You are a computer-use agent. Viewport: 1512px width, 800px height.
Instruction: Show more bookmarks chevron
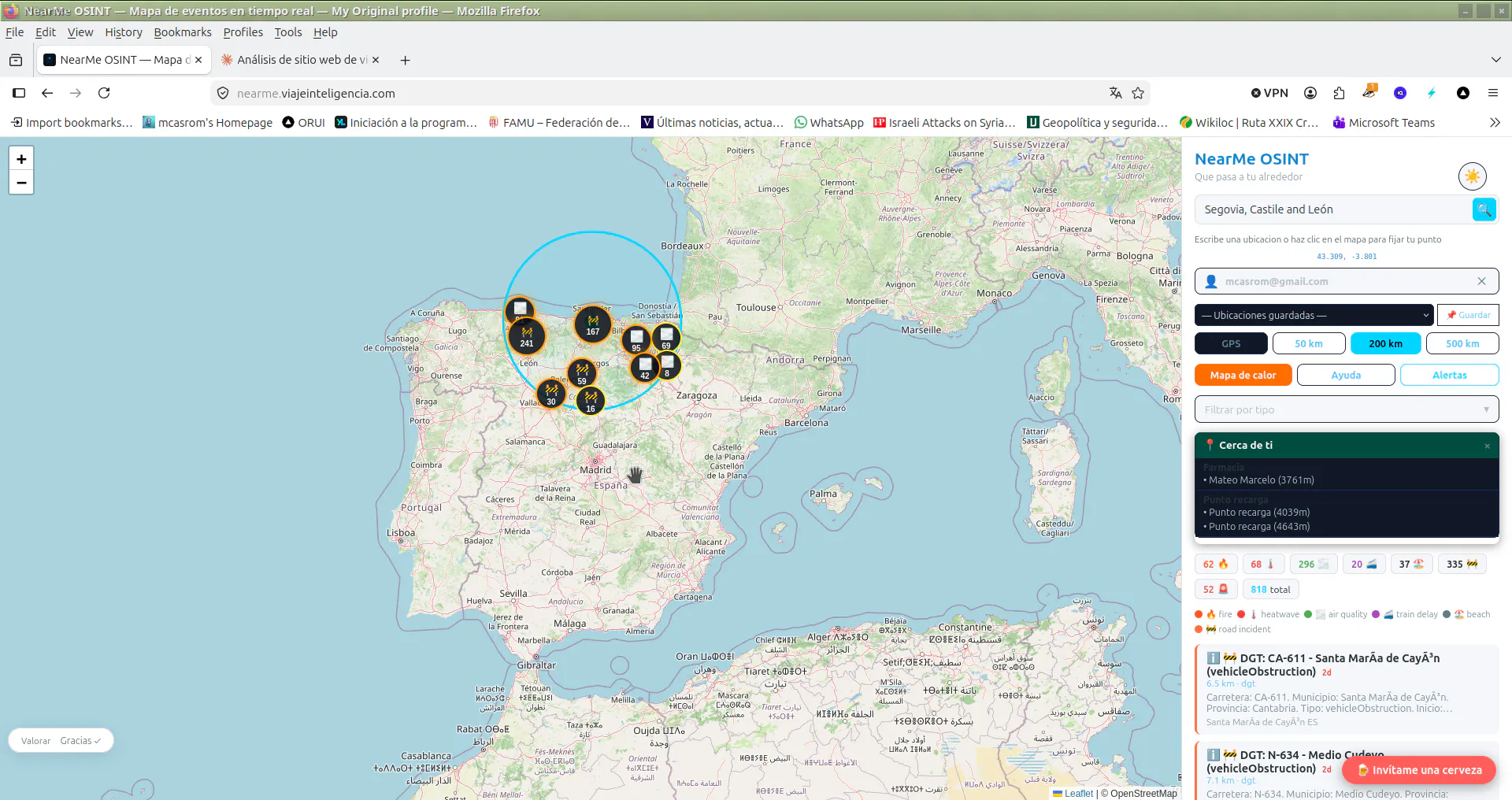click(x=1495, y=122)
